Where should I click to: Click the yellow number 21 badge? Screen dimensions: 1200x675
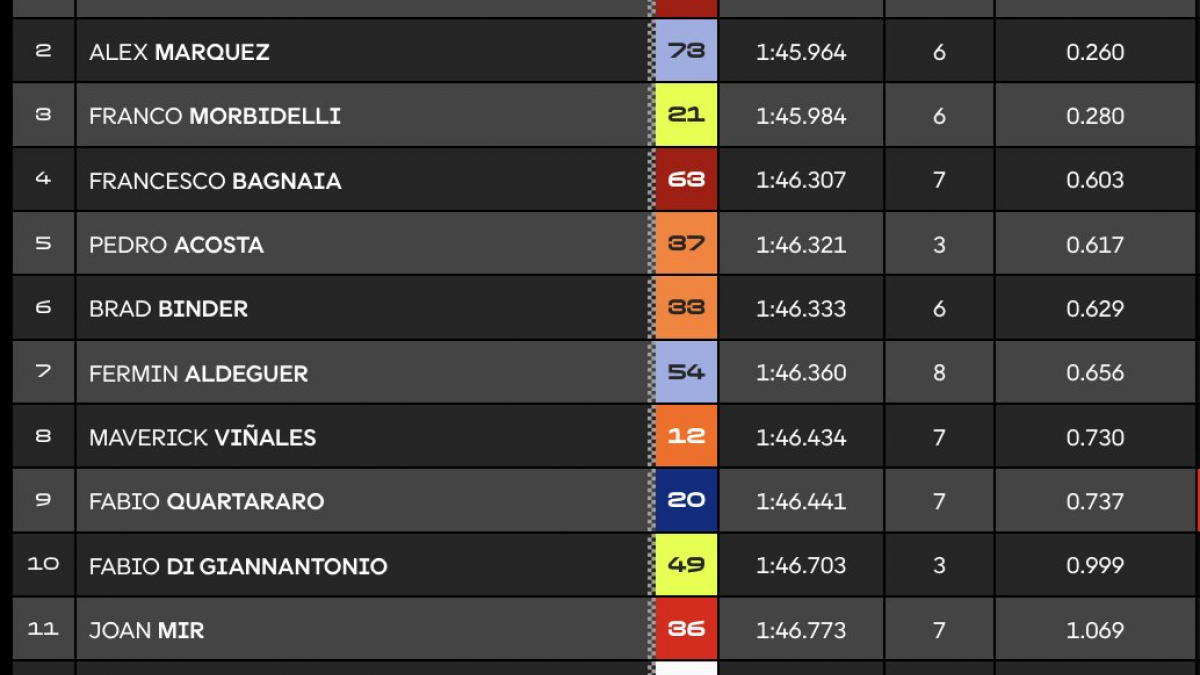pos(686,115)
